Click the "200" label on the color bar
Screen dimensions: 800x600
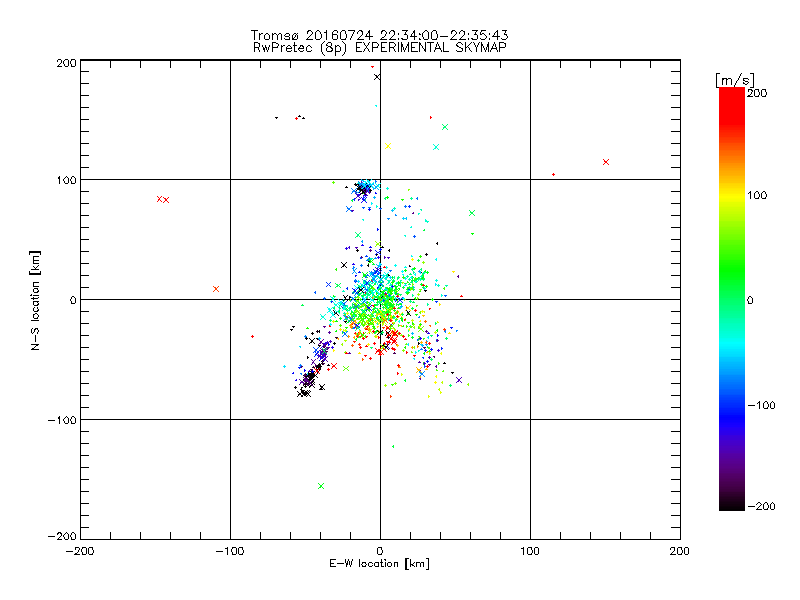[x=757, y=93]
